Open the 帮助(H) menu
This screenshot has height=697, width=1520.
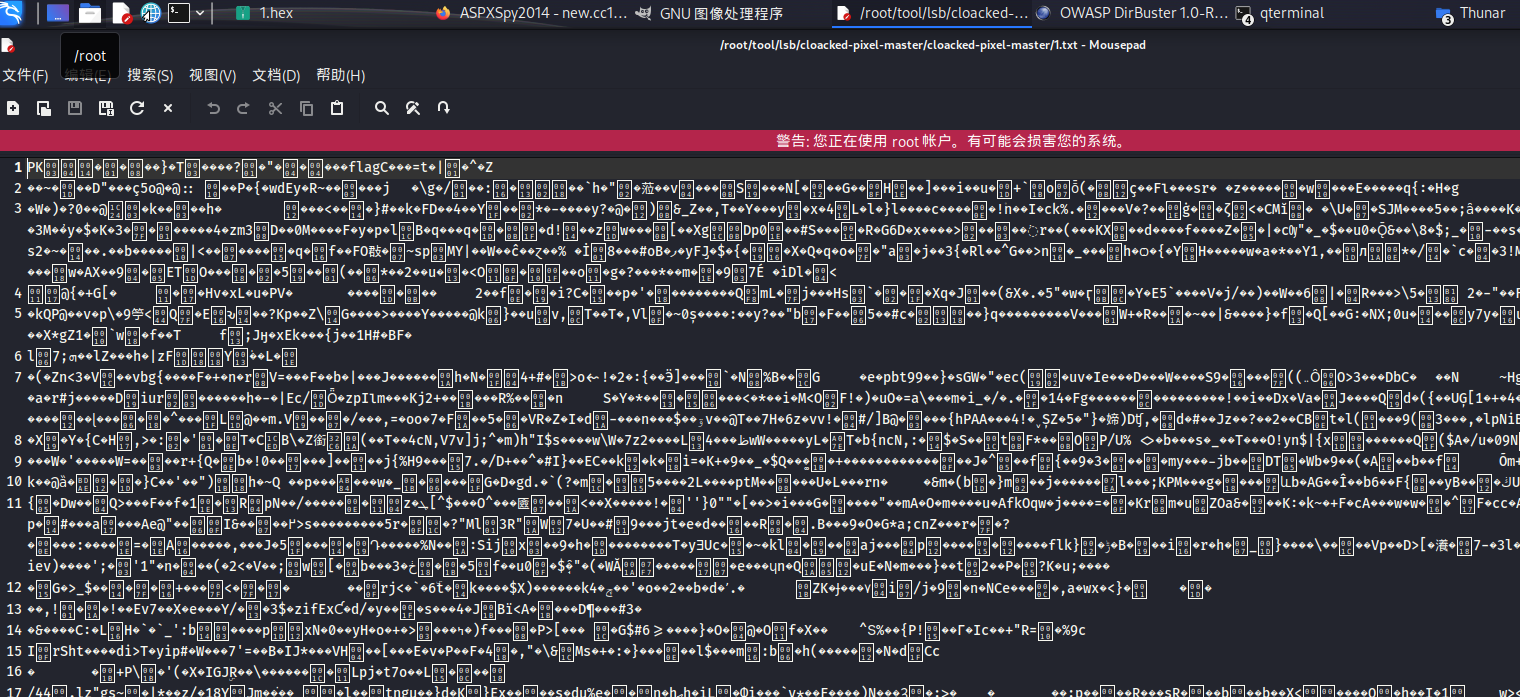[x=340, y=76]
